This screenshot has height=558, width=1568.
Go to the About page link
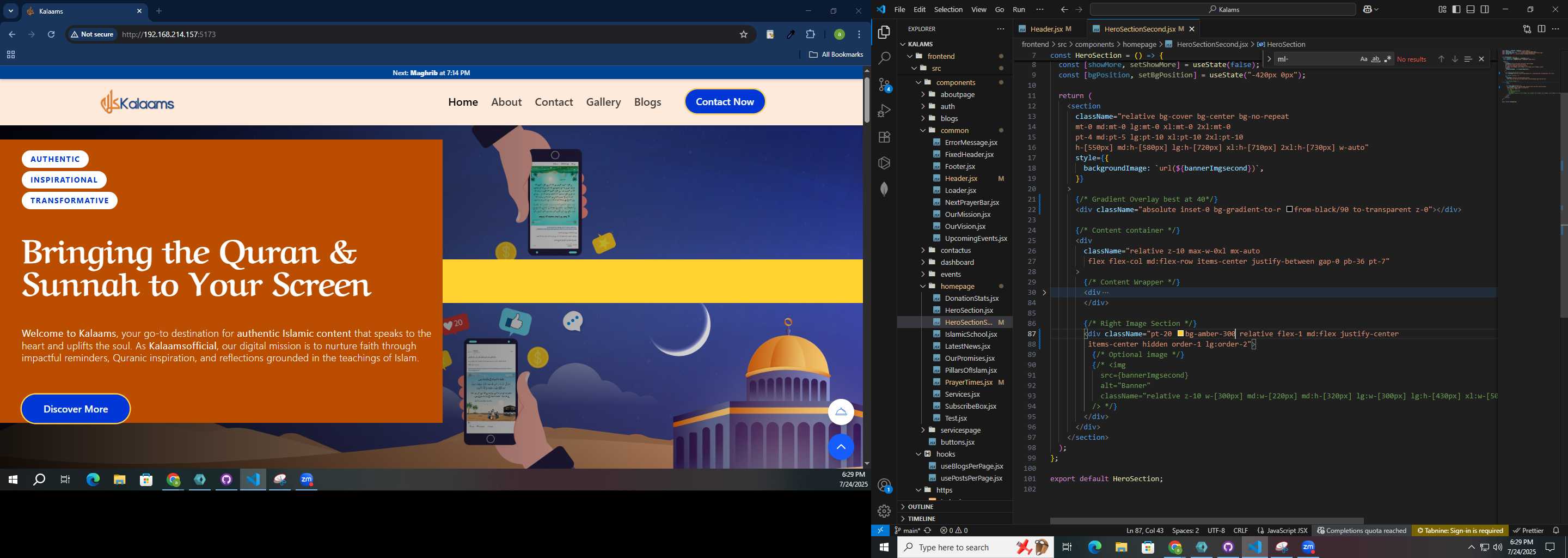[x=506, y=102]
